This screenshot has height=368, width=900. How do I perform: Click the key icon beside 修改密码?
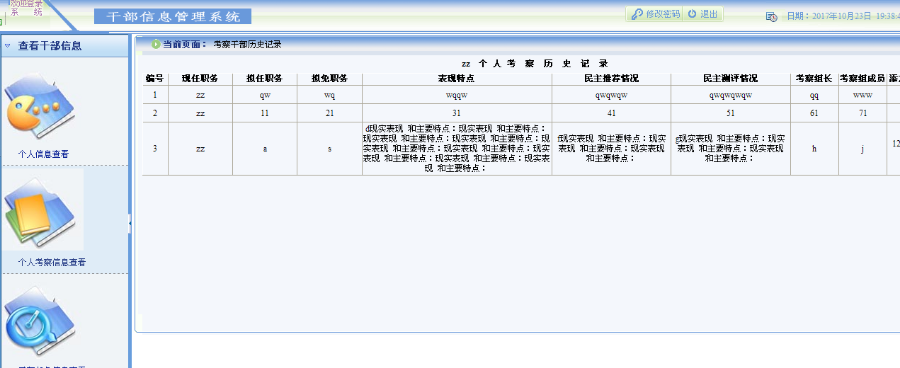point(637,14)
